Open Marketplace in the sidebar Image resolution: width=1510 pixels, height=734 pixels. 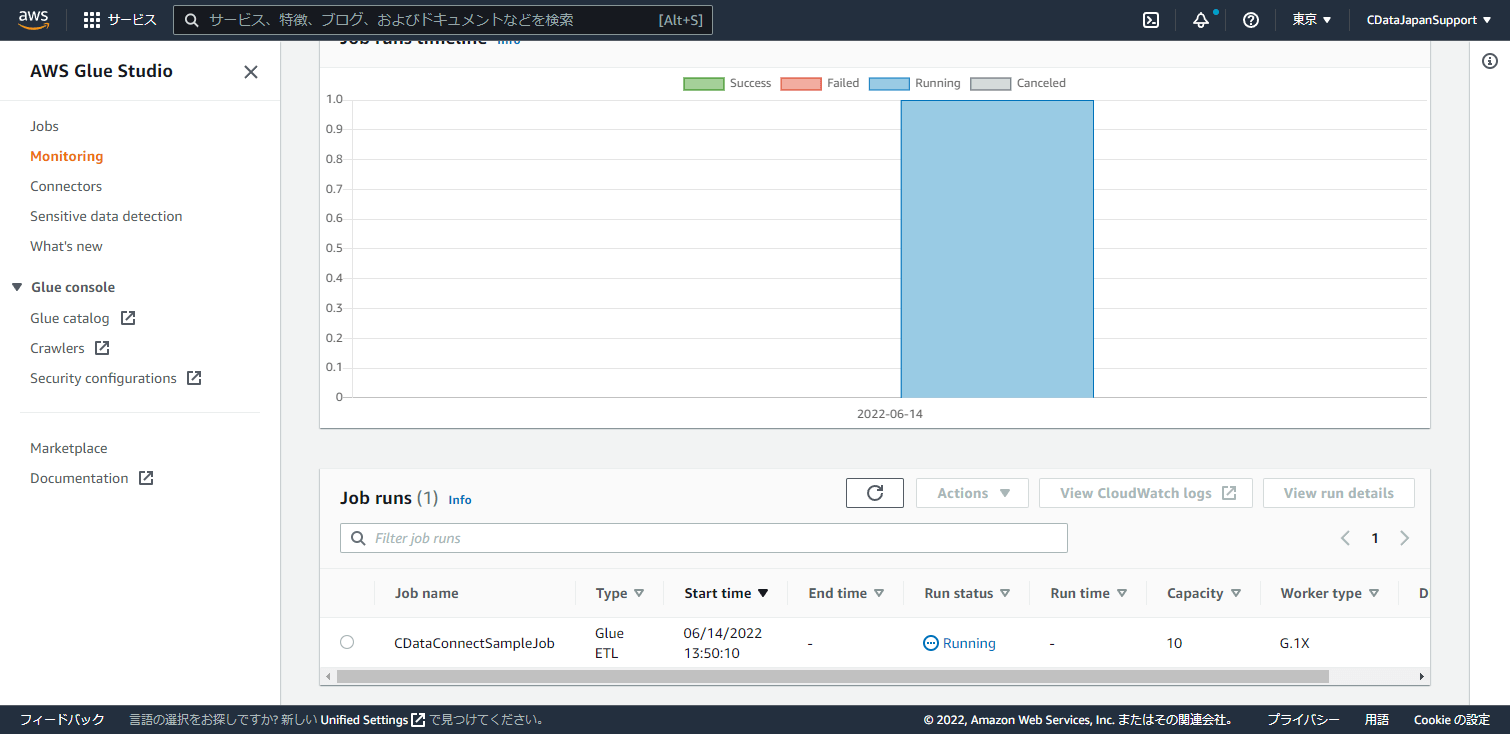[x=69, y=448]
